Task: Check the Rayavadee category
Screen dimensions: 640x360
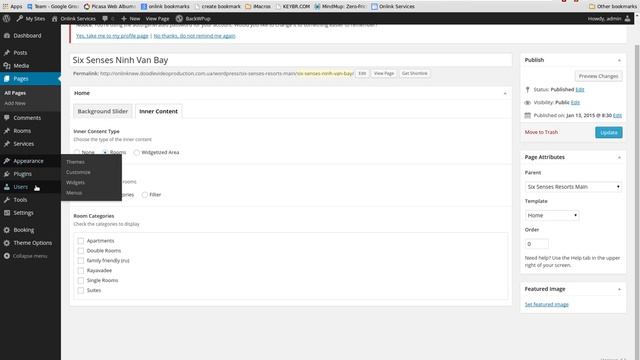Action: (x=81, y=271)
